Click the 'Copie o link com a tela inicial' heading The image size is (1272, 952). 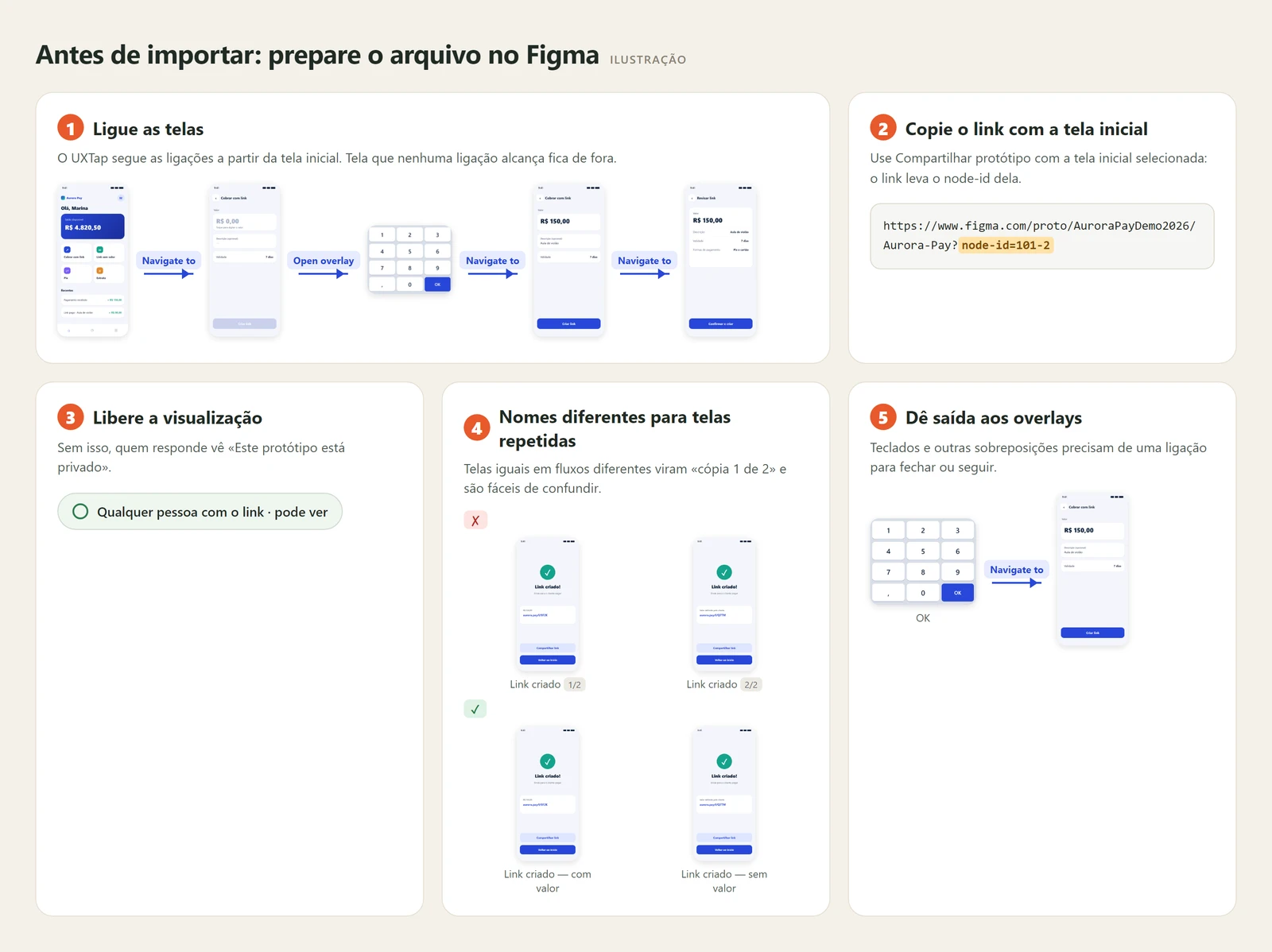[1026, 130]
